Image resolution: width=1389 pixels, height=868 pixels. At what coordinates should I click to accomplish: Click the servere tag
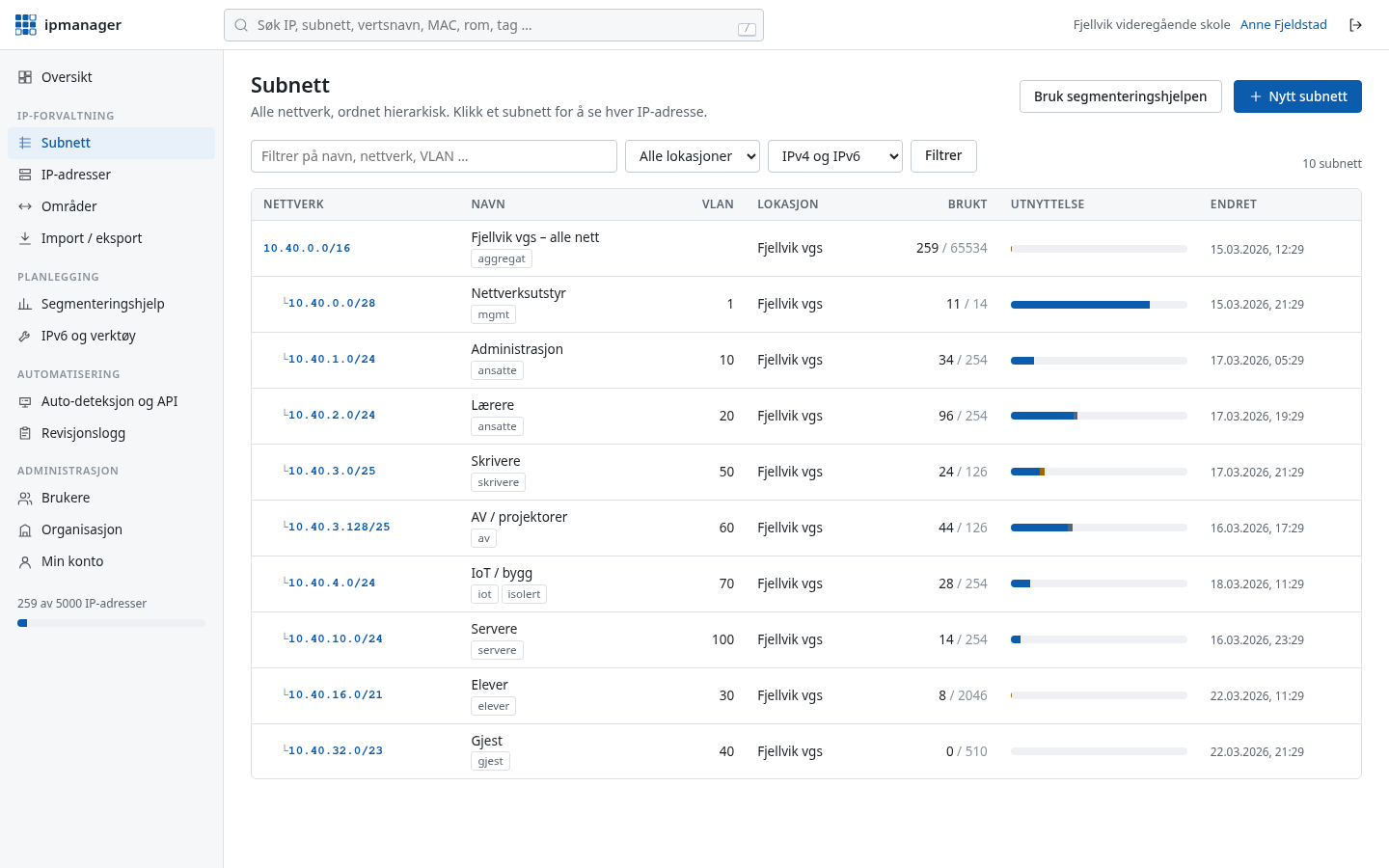(x=497, y=650)
